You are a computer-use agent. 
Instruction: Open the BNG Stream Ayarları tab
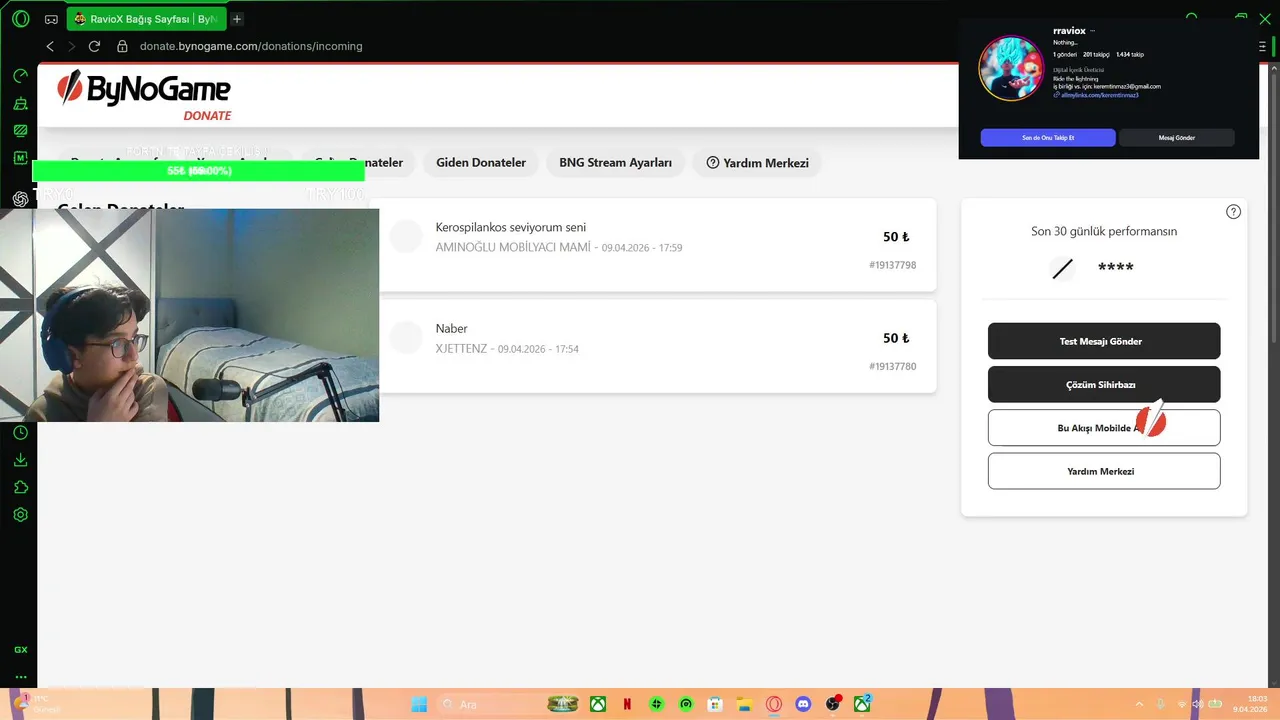pyautogui.click(x=615, y=163)
